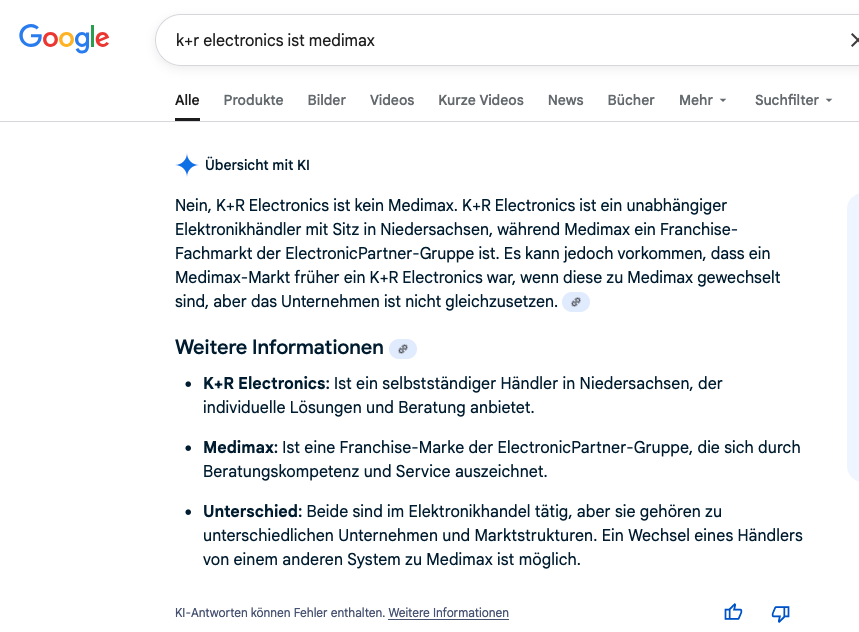Image resolution: width=859 pixels, height=632 pixels.
Task: Rate AI answer with thumbs up
Action: coord(733,612)
